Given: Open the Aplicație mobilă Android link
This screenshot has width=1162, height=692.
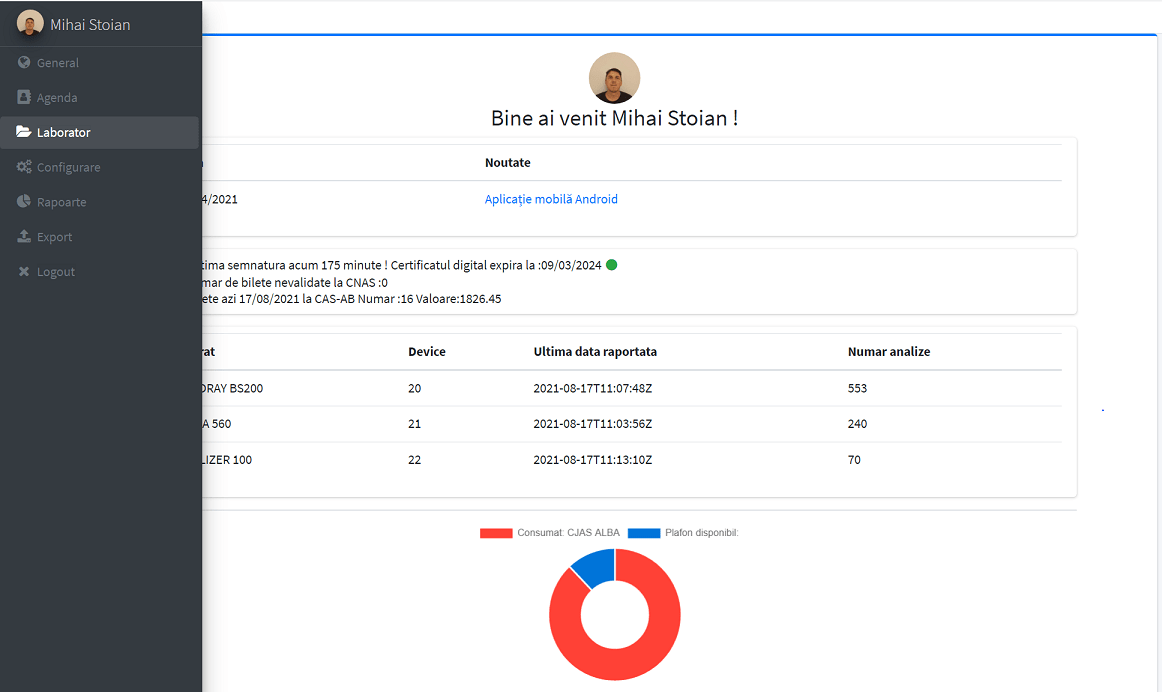Looking at the screenshot, I should click(x=551, y=199).
